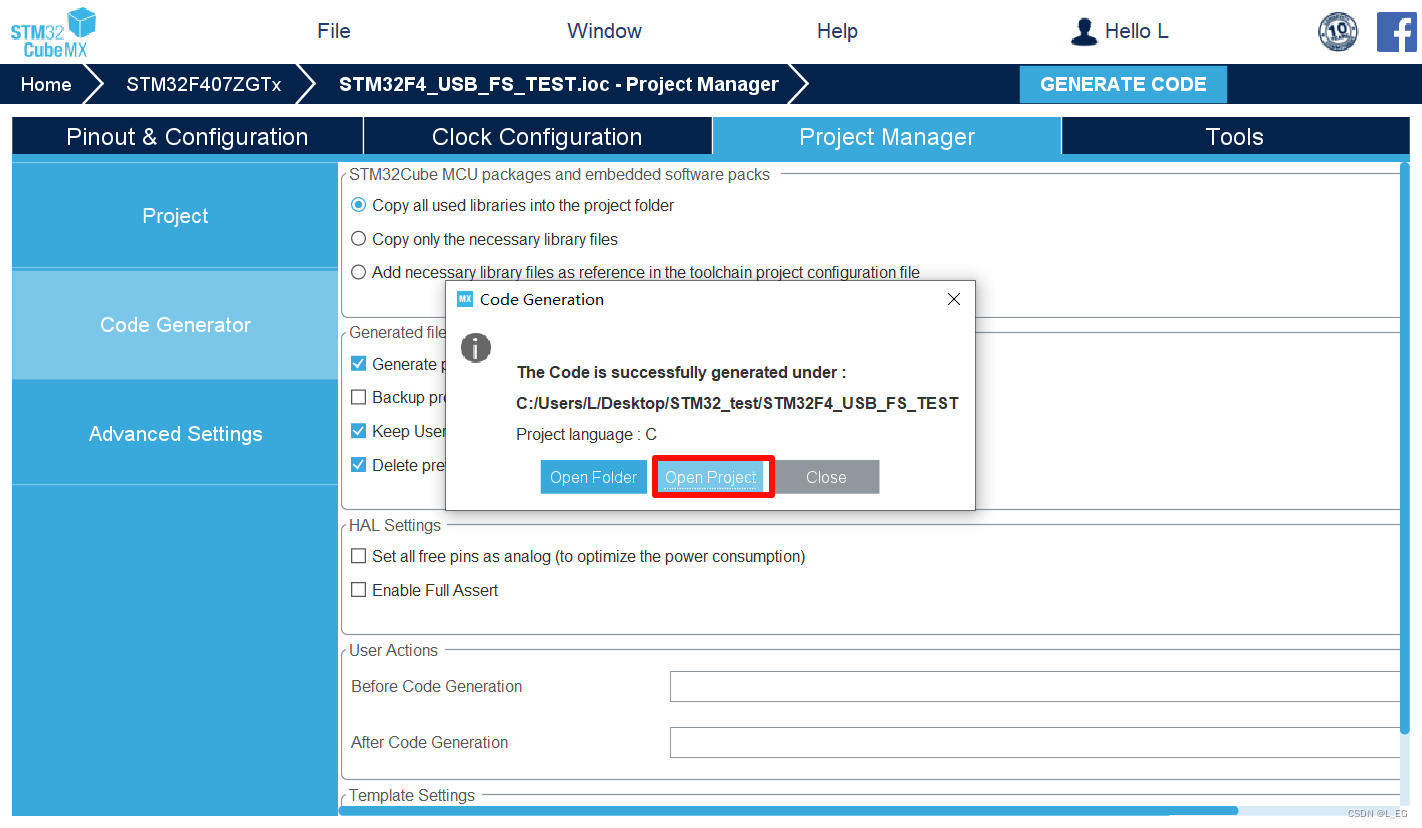Click the After Code Generation input field
Viewport: 1422px width, 828px height.
click(x=1035, y=743)
